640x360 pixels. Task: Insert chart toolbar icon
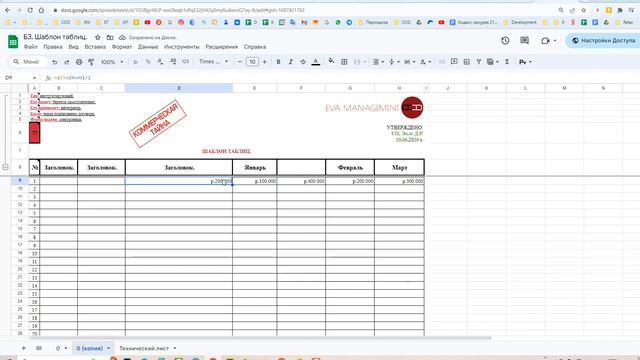point(467,62)
